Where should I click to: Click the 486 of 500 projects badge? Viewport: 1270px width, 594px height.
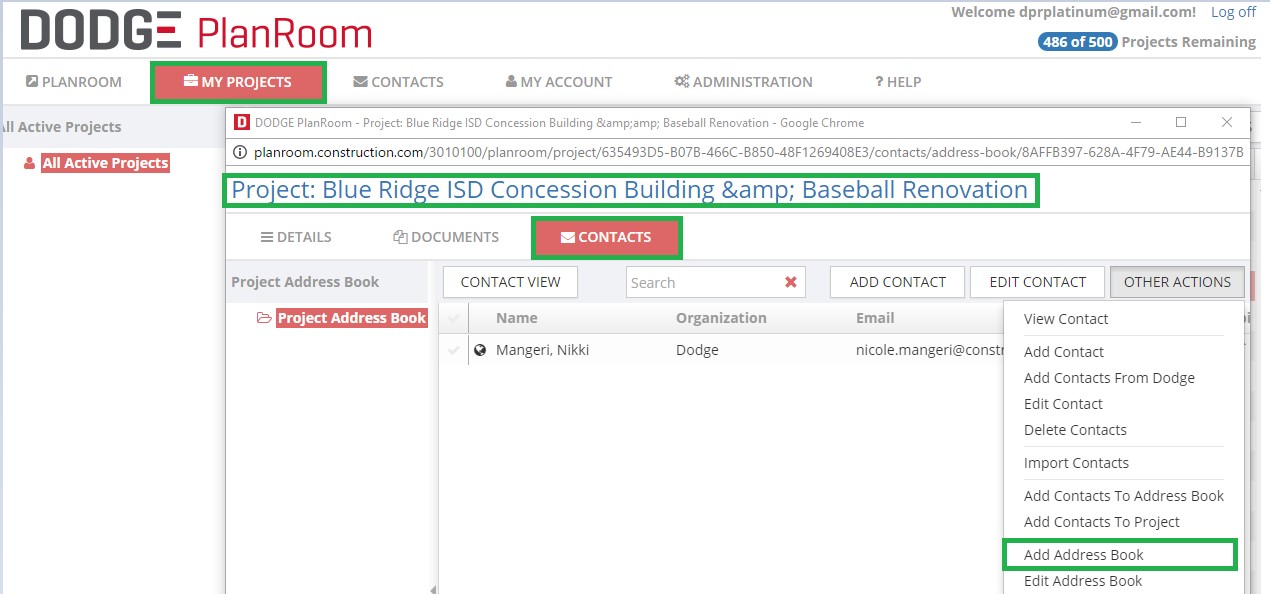[x=1077, y=42]
